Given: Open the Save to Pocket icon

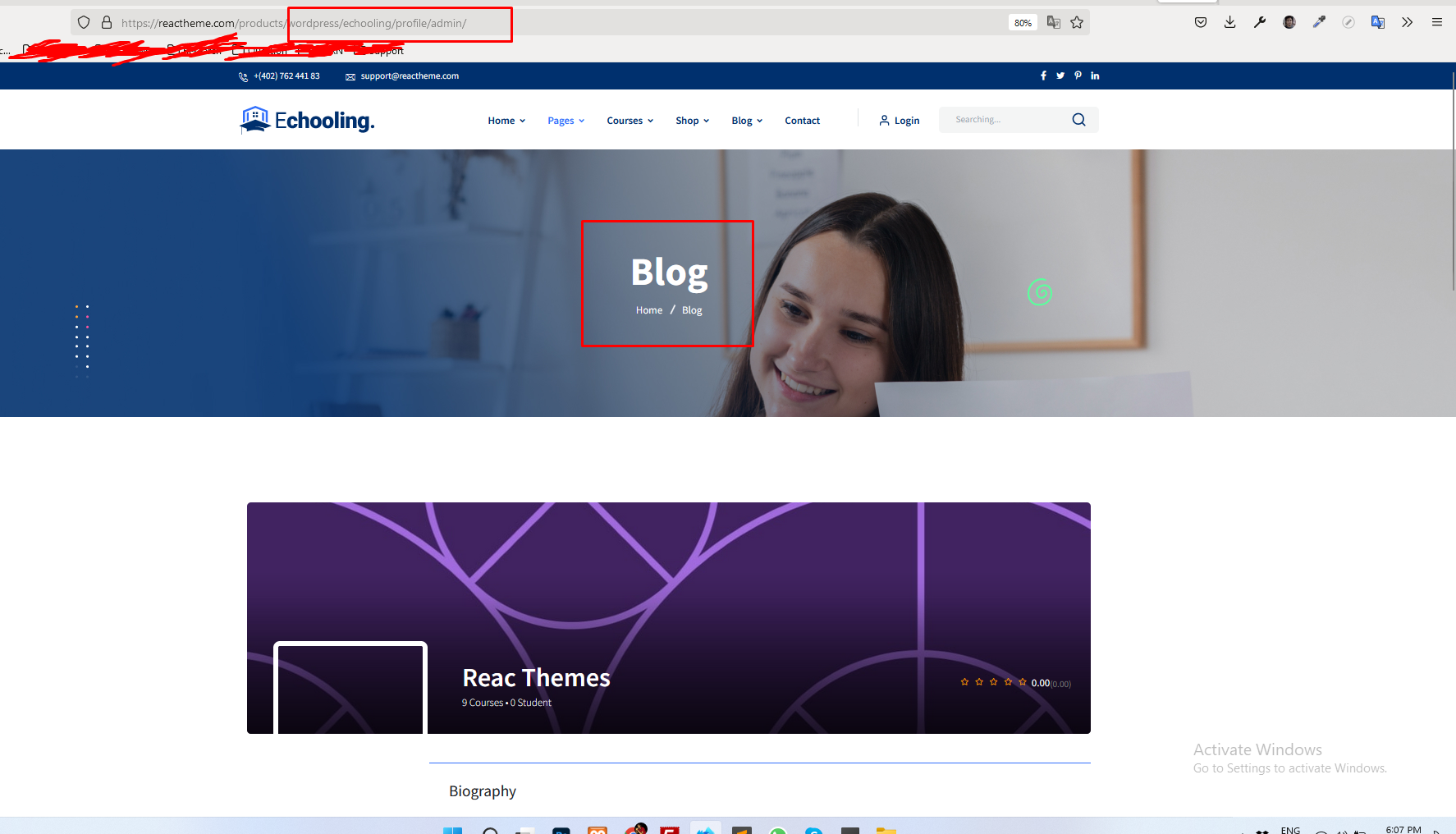Looking at the screenshot, I should tap(1201, 22).
